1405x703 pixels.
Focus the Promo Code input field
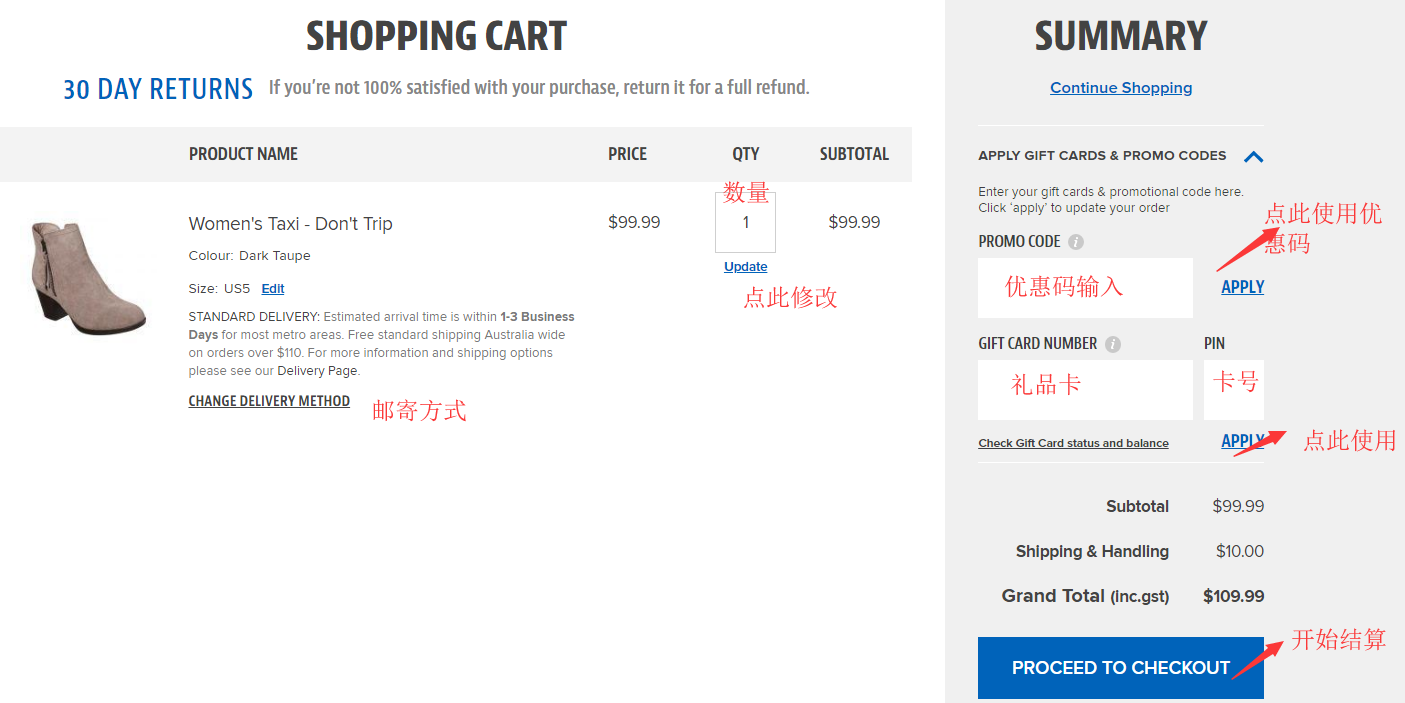tap(1085, 288)
